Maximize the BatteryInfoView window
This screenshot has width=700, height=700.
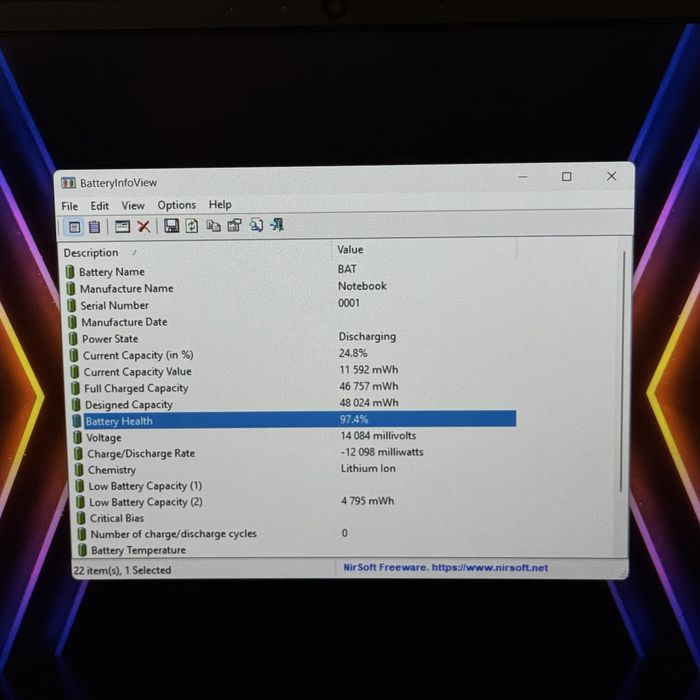(x=567, y=177)
